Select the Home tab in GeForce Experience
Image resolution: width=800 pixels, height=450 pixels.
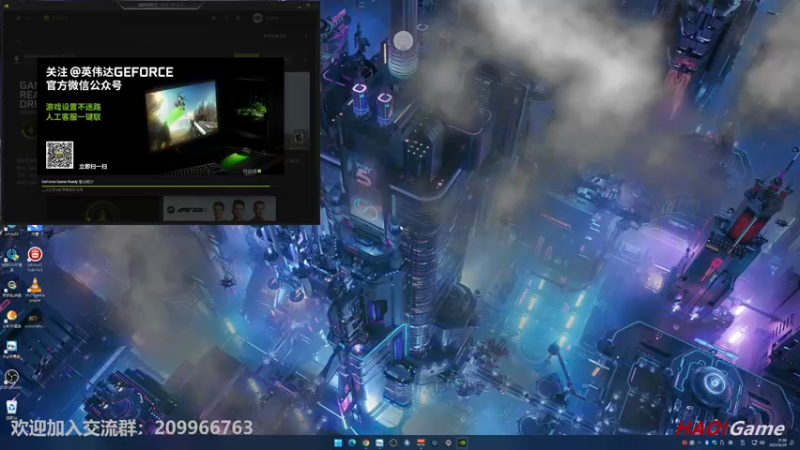coord(24,18)
